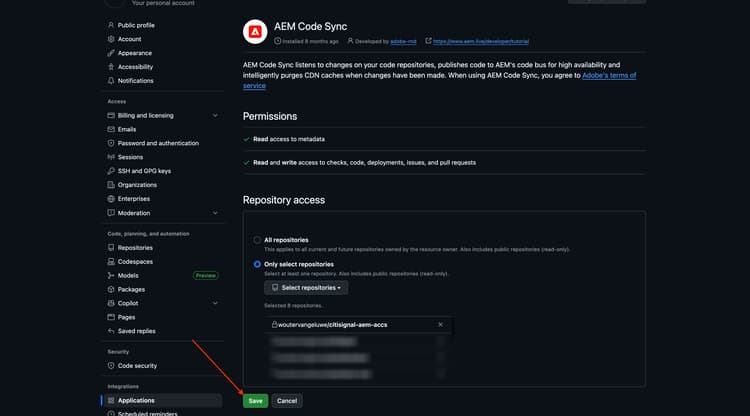Click the Packages icon
This screenshot has height=416, width=750.
coord(111,290)
